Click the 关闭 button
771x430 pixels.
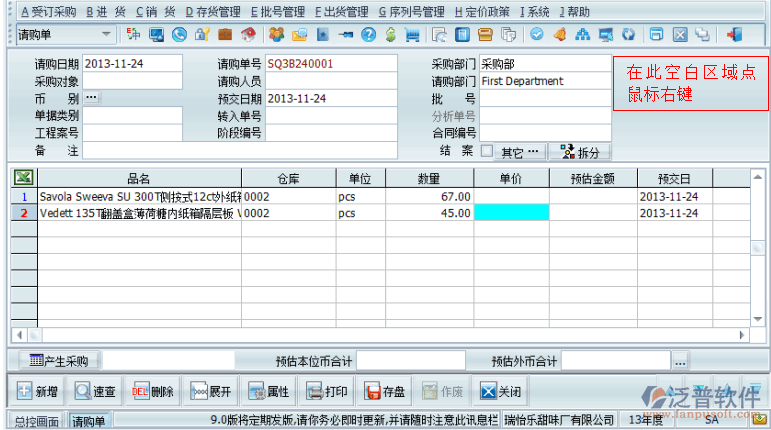click(x=501, y=391)
